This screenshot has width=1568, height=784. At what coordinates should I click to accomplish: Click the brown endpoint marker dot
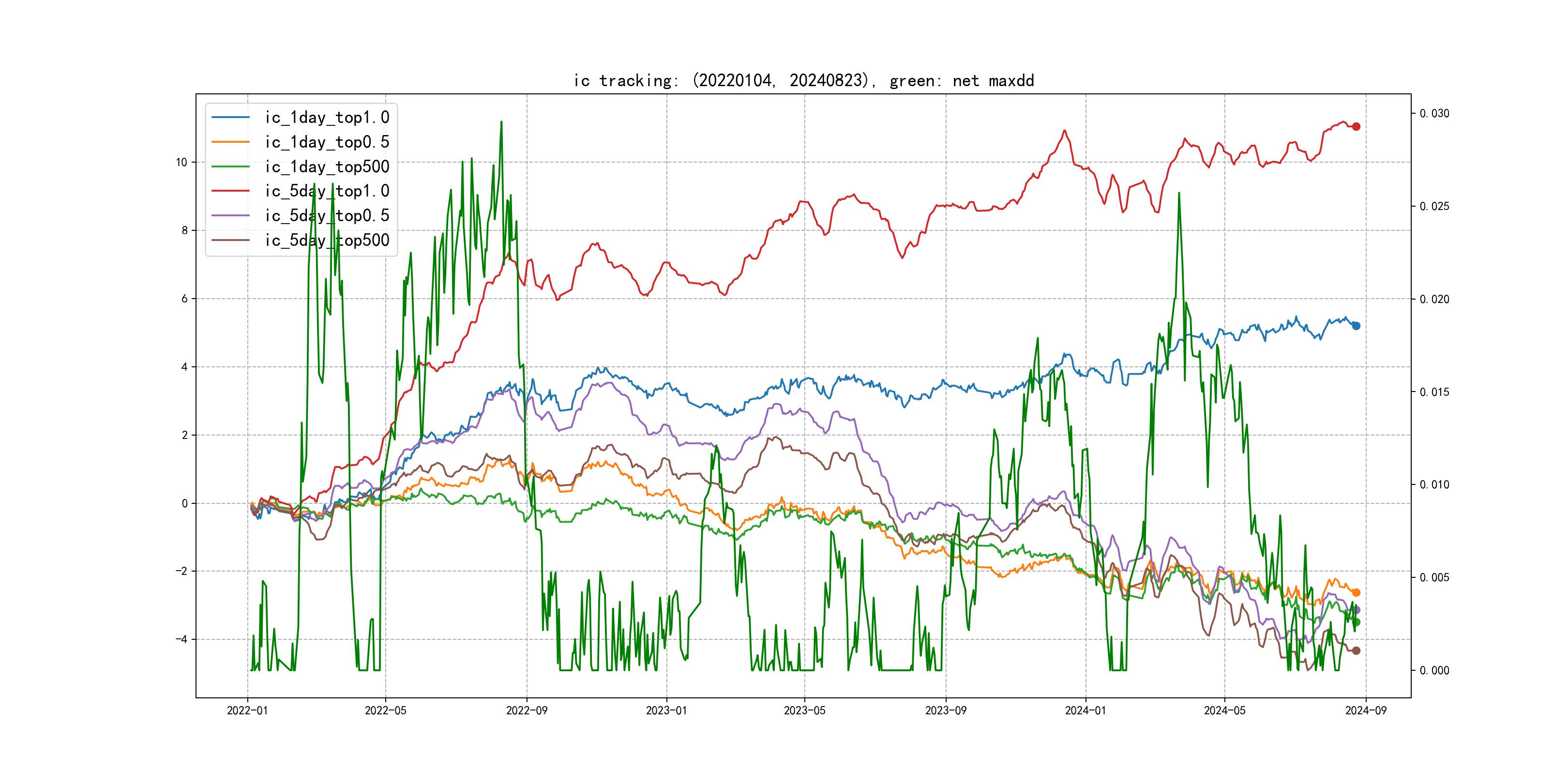pos(1356,651)
